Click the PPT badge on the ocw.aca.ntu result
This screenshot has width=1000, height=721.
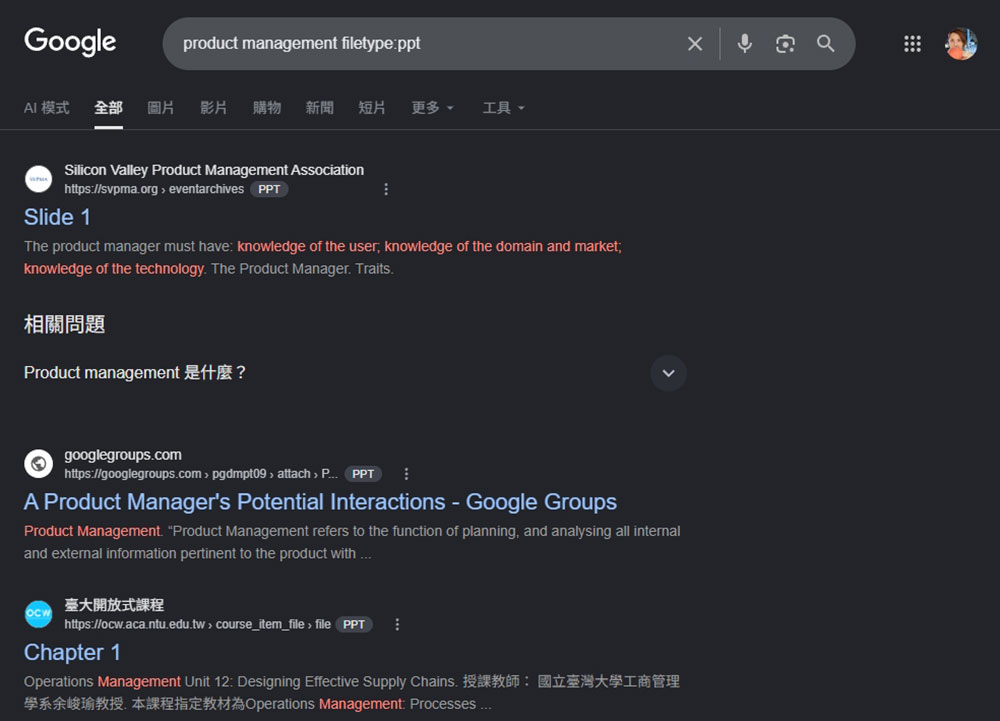pyautogui.click(x=354, y=624)
